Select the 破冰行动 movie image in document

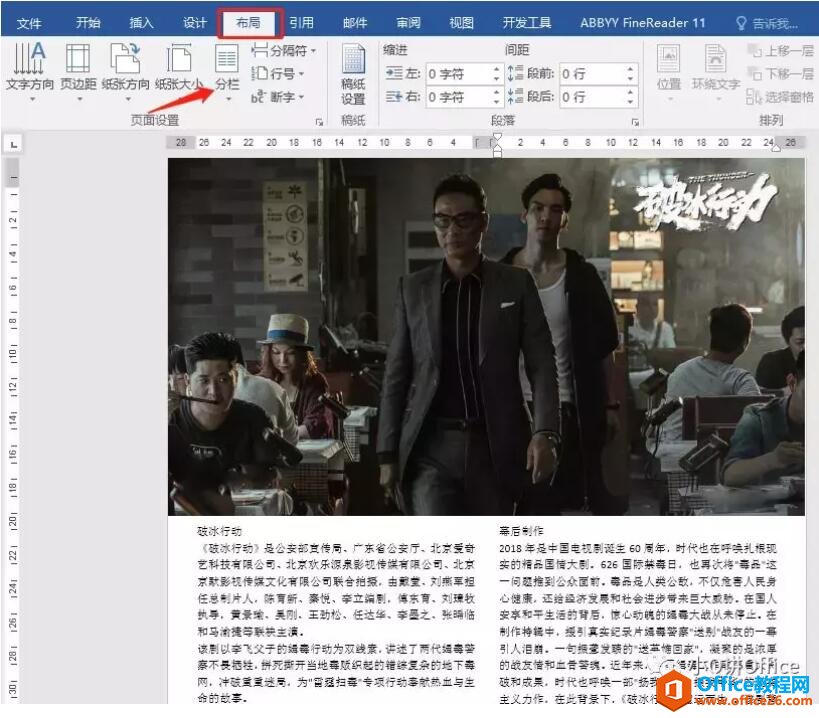pos(486,337)
